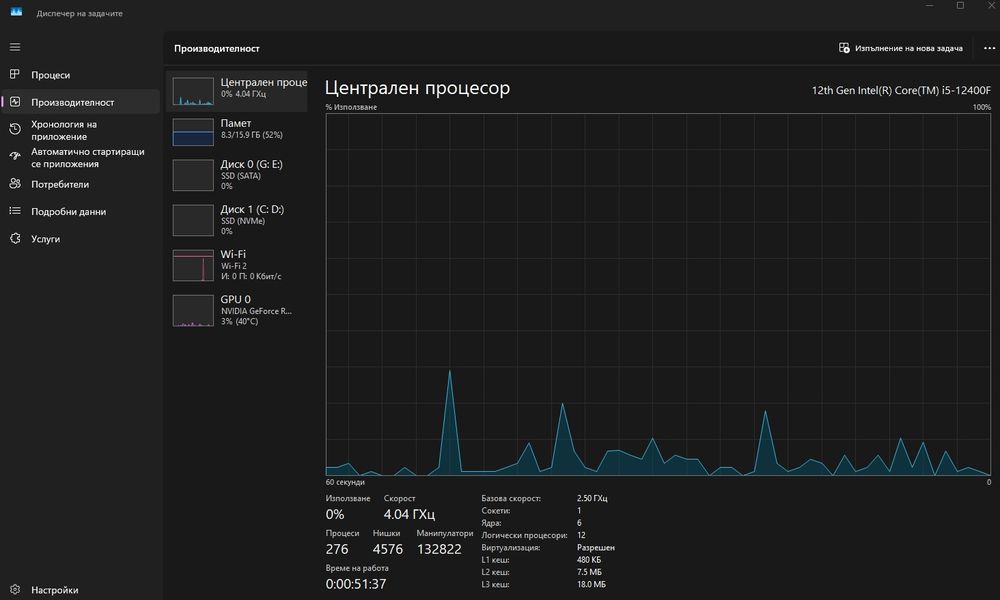Screen dimensions: 1000x600
Task: Click the Виртуализация Разрешен value
Action: click(x=596, y=547)
